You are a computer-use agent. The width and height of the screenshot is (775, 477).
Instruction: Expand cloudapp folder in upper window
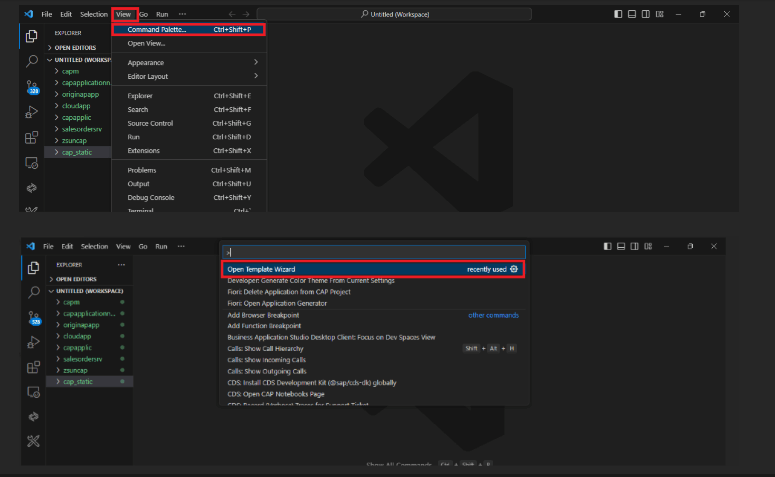tap(73, 106)
